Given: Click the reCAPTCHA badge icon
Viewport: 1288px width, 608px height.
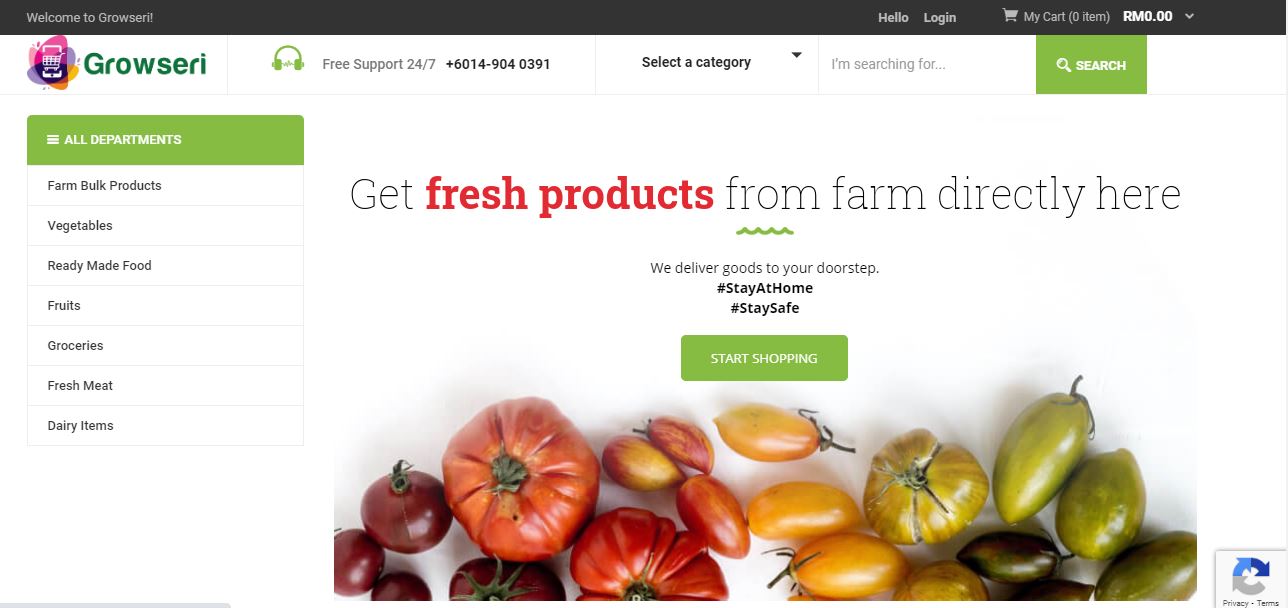Looking at the screenshot, I should (1251, 577).
